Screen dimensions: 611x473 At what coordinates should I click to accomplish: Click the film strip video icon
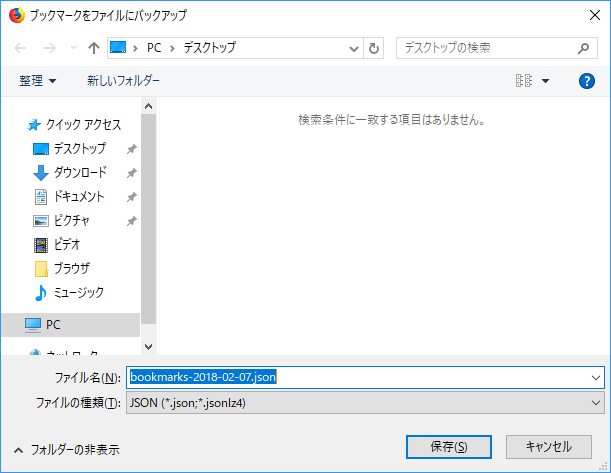coord(41,245)
